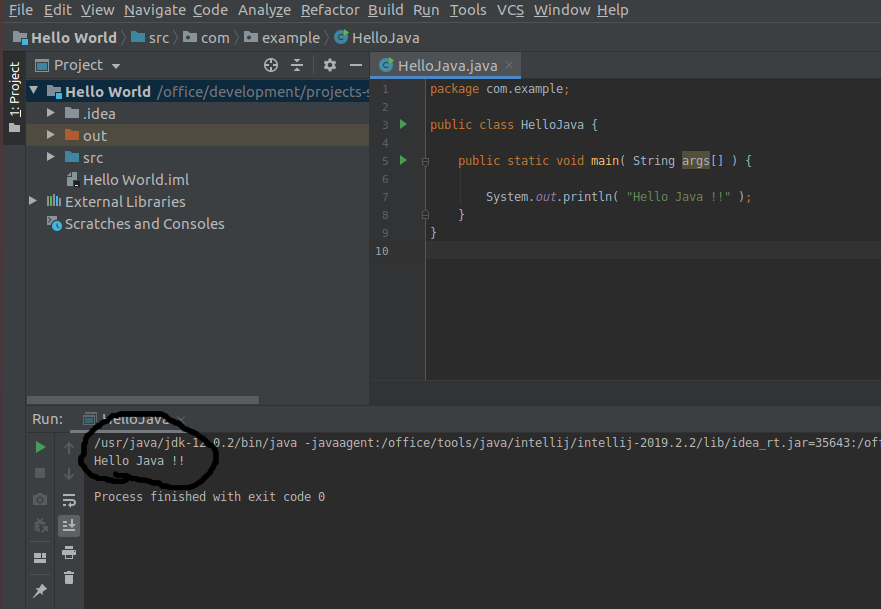Viewport: 881px width, 609px height.
Task: Select Scratches and Consoles in project tree
Action: [x=144, y=224]
